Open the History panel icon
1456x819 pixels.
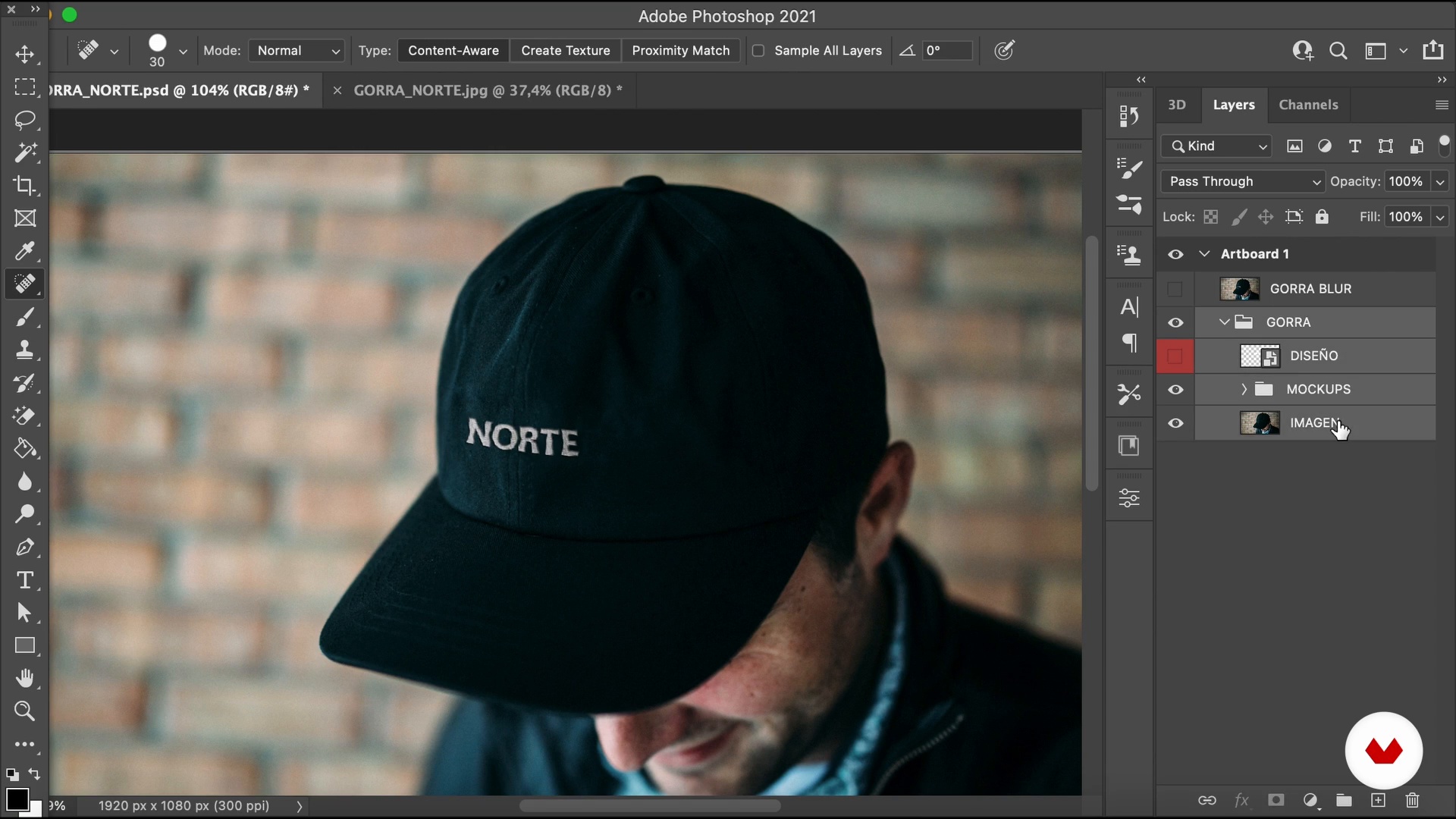1129,115
